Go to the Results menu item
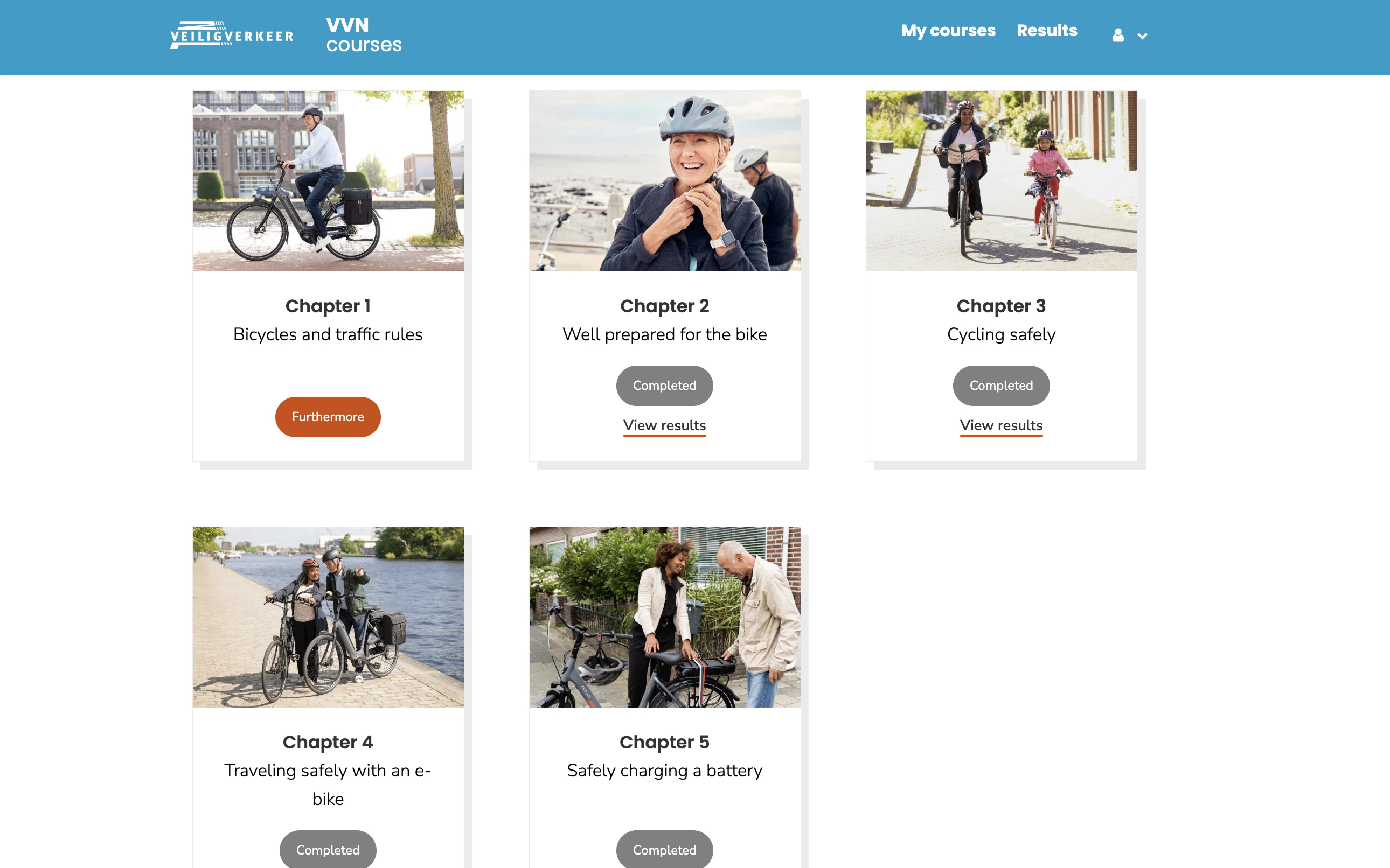 pos(1046,31)
